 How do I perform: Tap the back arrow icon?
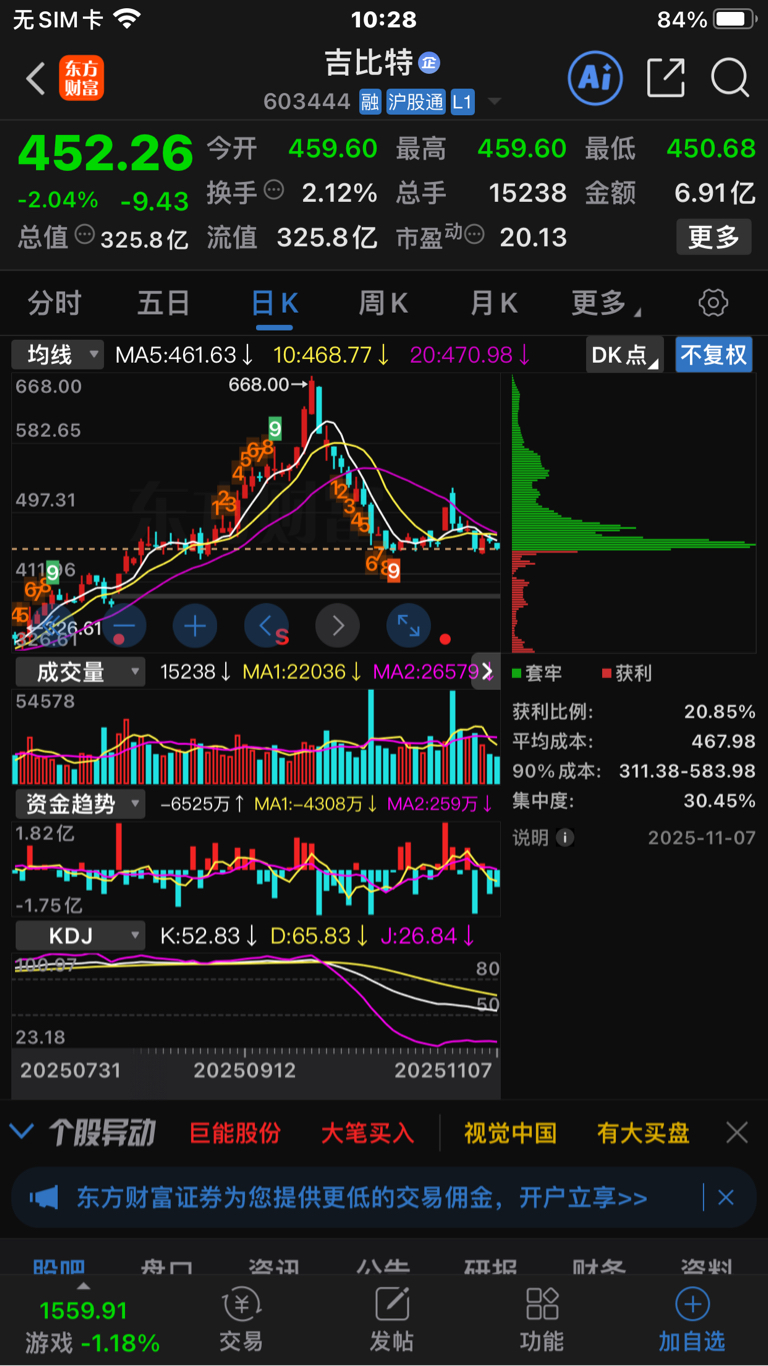pyautogui.click(x=36, y=79)
